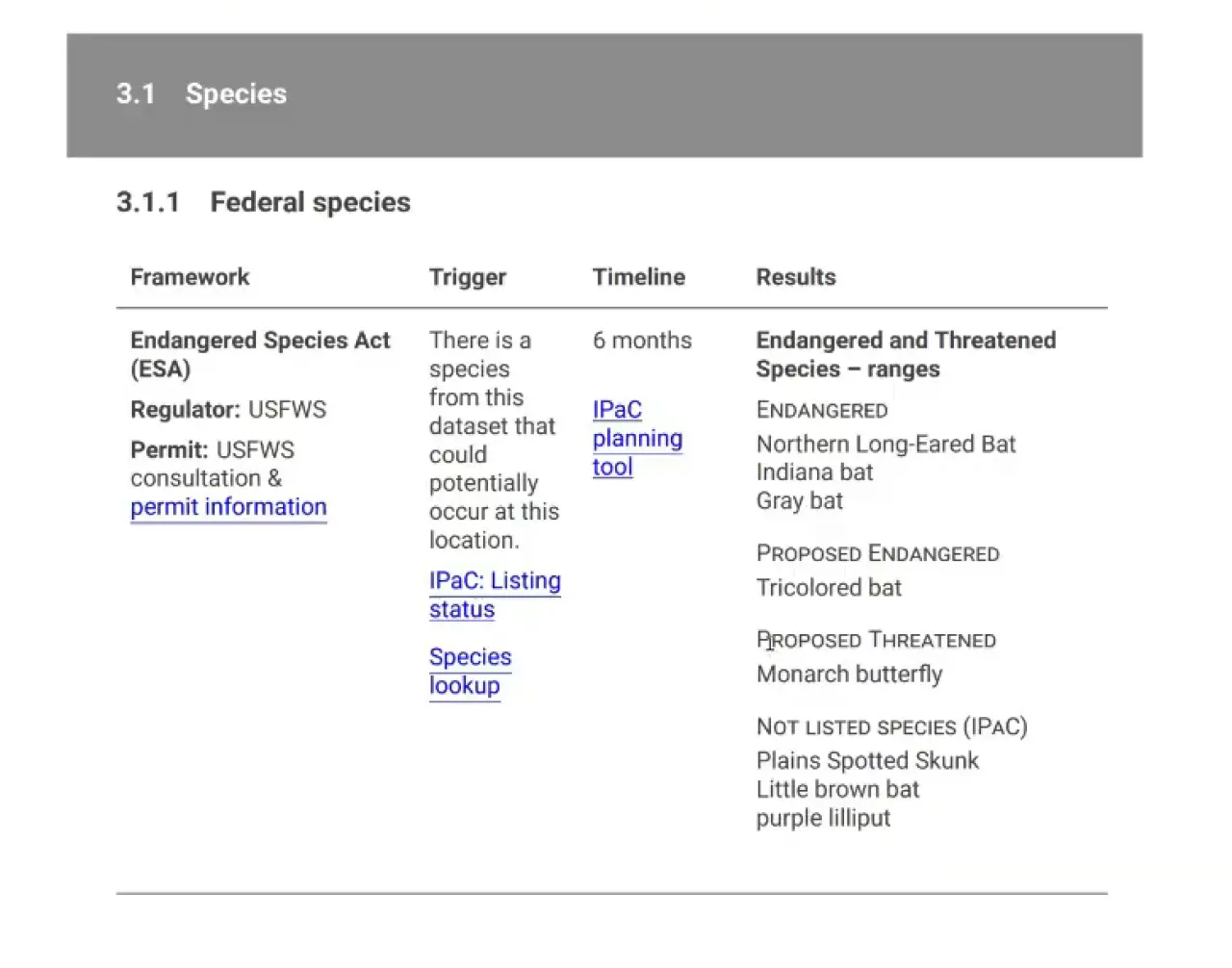The image size is (1232, 968).
Task: Select the Gray bat entry
Action: point(799,501)
